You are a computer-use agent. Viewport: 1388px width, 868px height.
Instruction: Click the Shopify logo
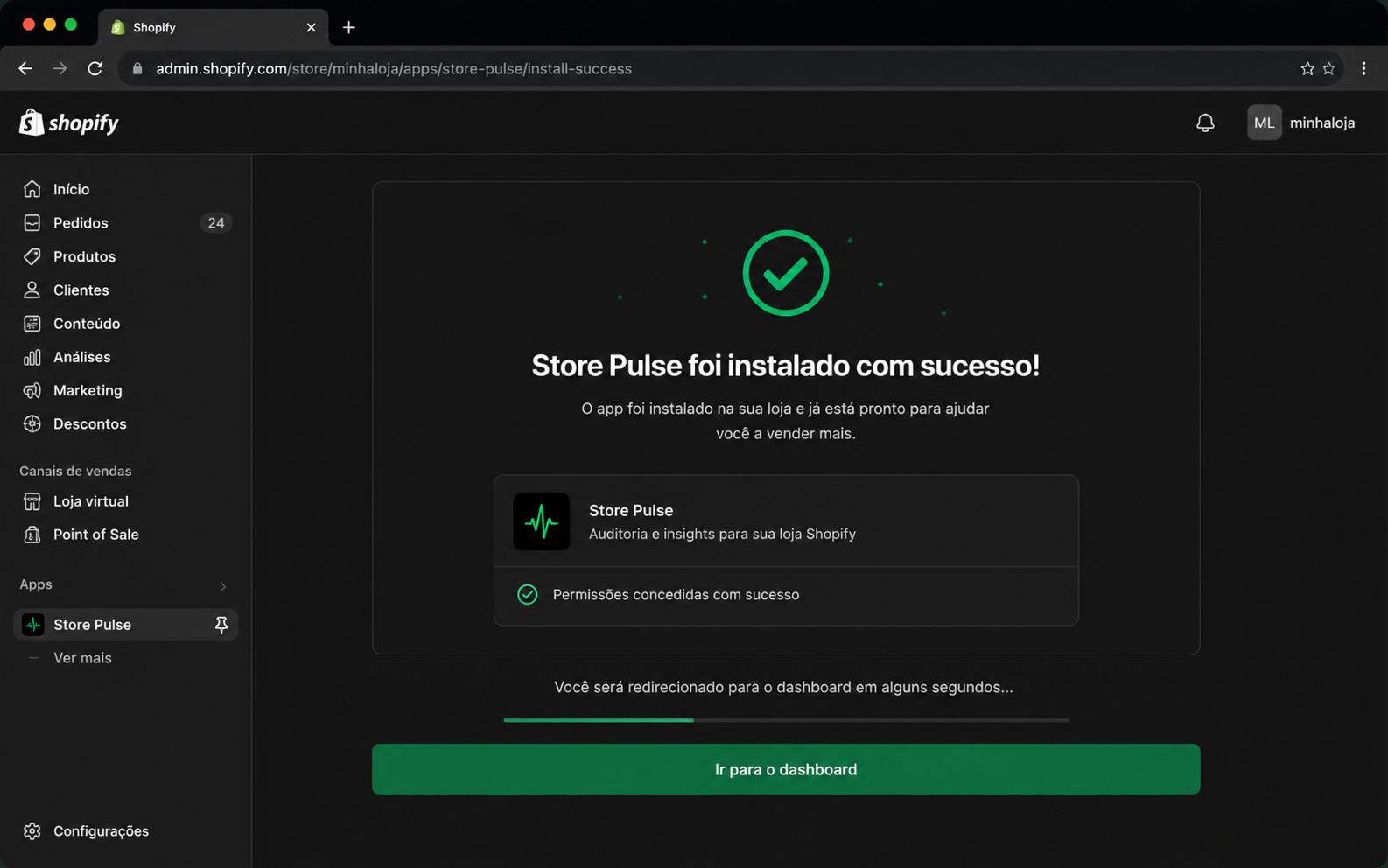click(x=69, y=122)
